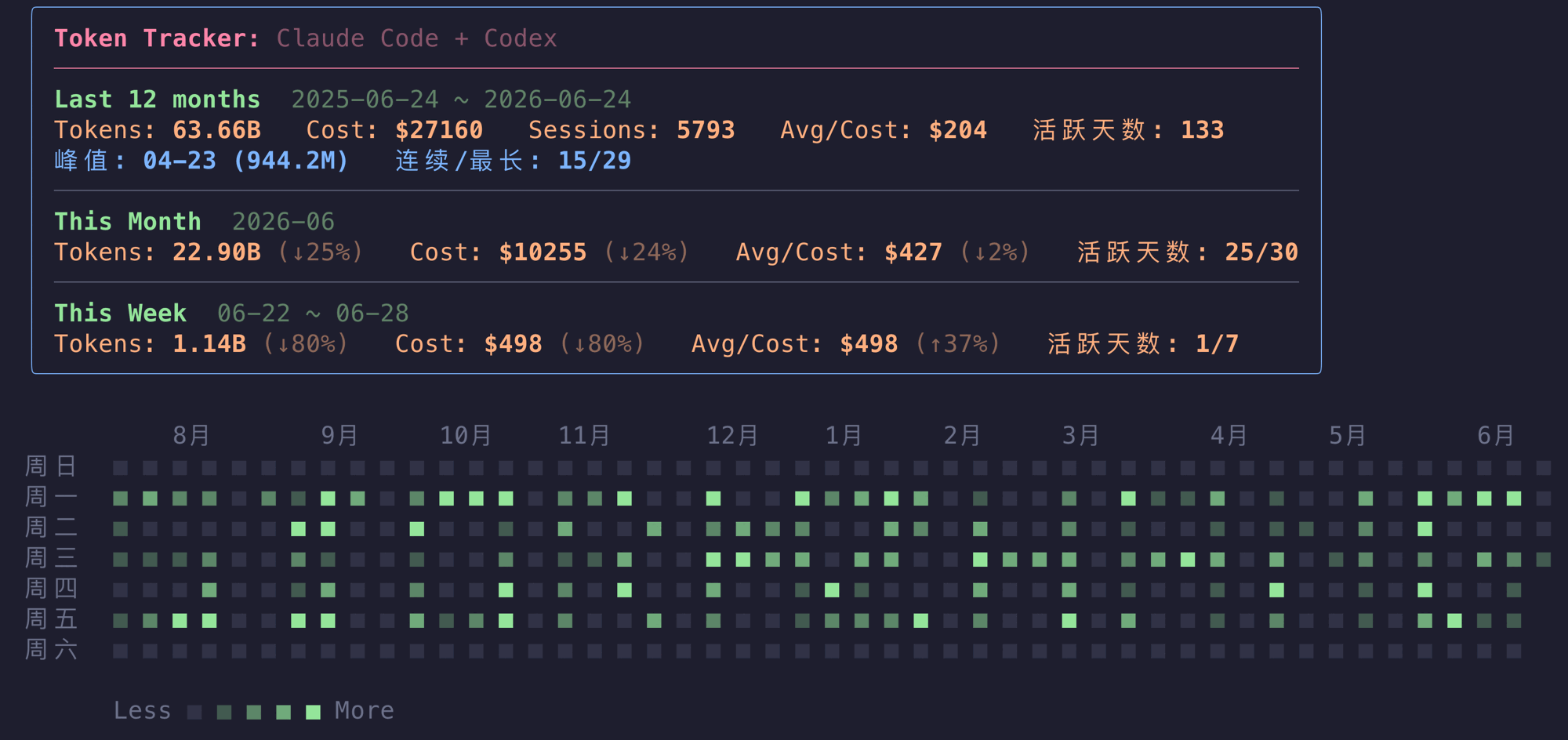Click the 'Less' legend label

pos(142,710)
